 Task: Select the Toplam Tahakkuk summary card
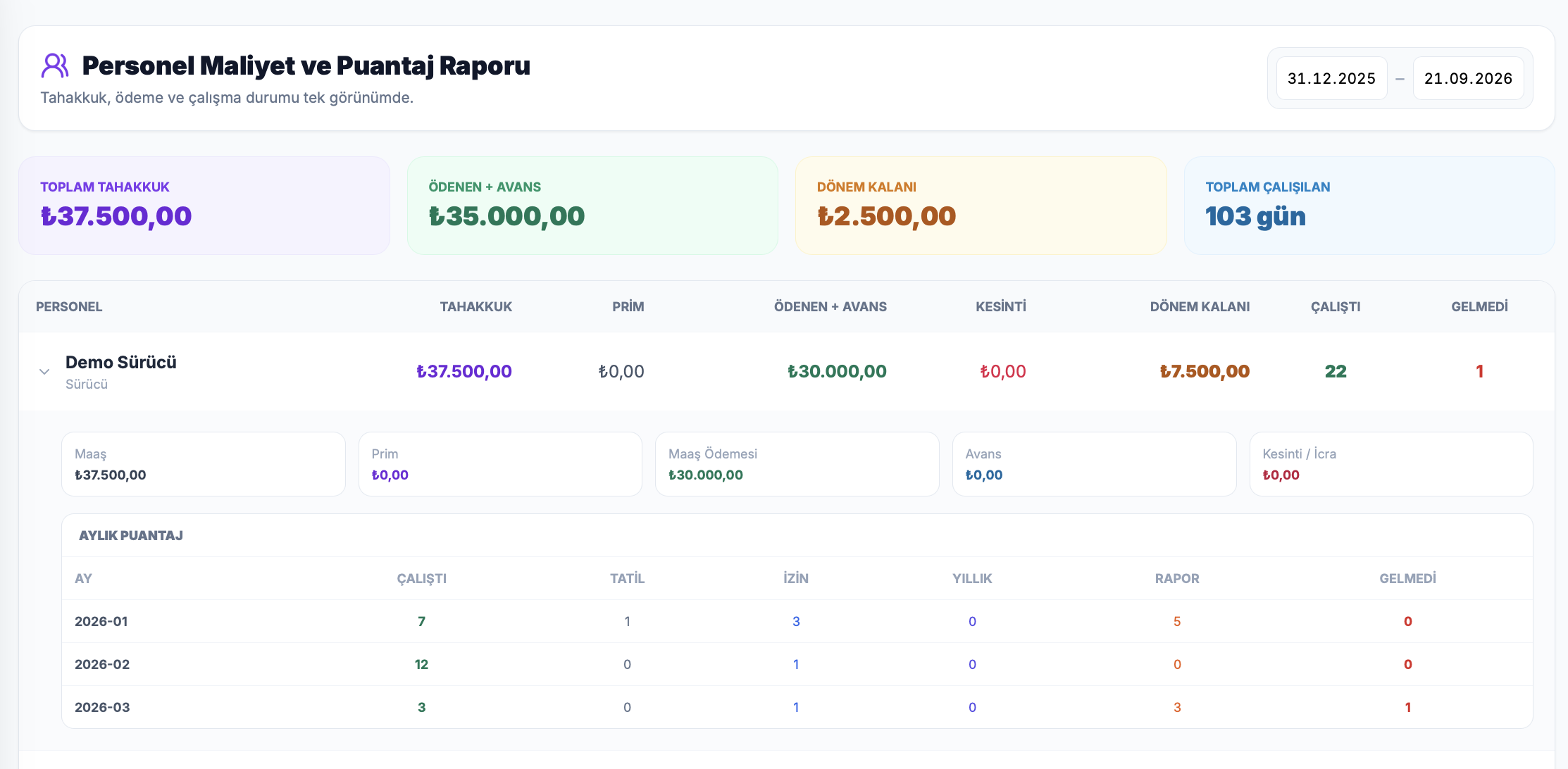(x=204, y=206)
